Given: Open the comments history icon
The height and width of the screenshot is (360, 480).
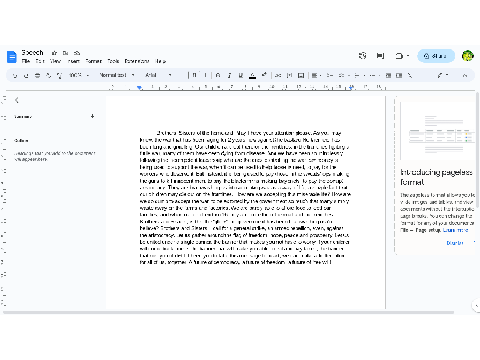Looking at the screenshot, I should click(380, 56).
